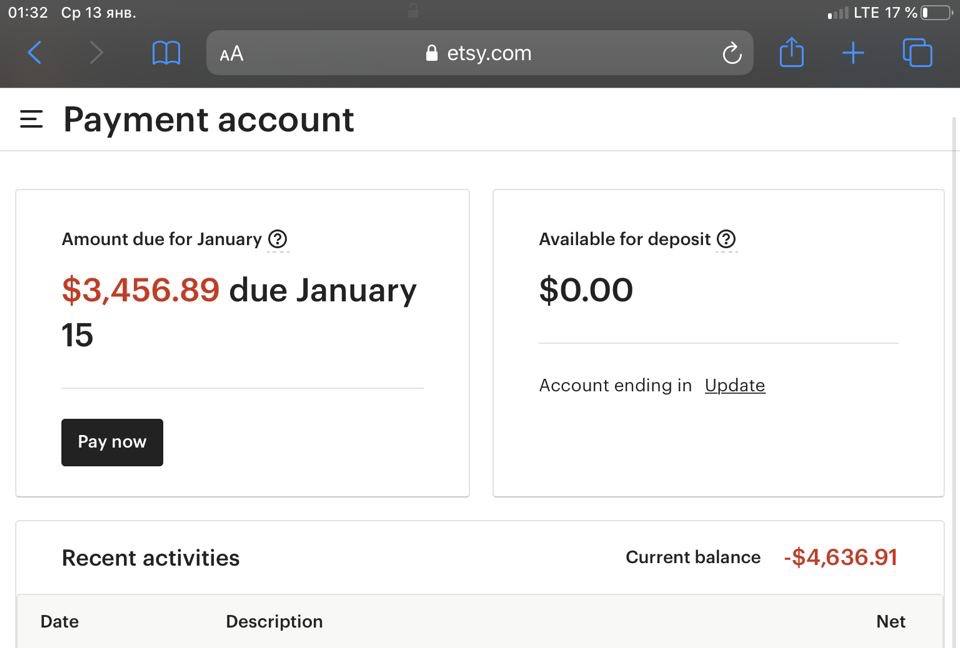Click the etsy.com address bar
The height and width of the screenshot is (648, 960).
tap(479, 53)
